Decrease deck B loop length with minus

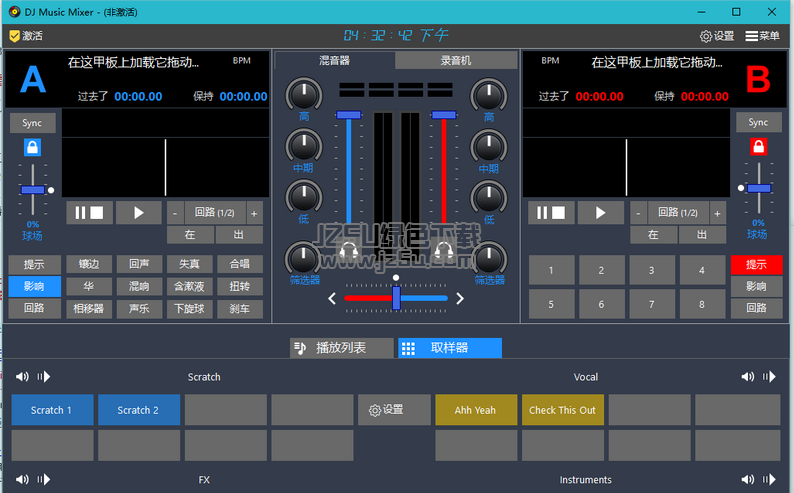pyautogui.click(x=638, y=212)
